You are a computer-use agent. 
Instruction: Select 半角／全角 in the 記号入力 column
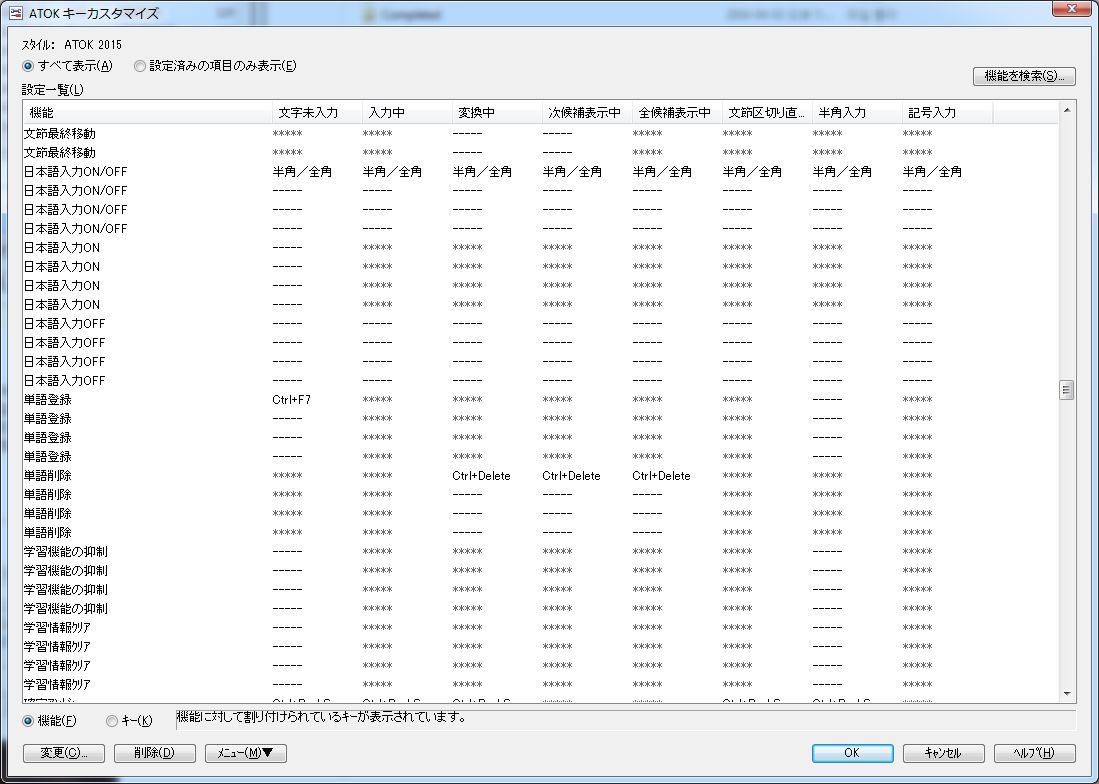point(932,172)
